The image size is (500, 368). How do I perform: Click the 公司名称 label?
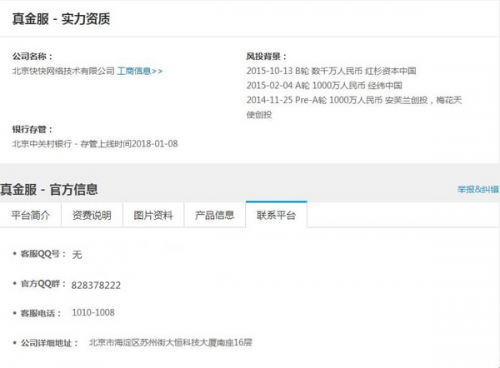pyautogui.click(x=32, y=56)
